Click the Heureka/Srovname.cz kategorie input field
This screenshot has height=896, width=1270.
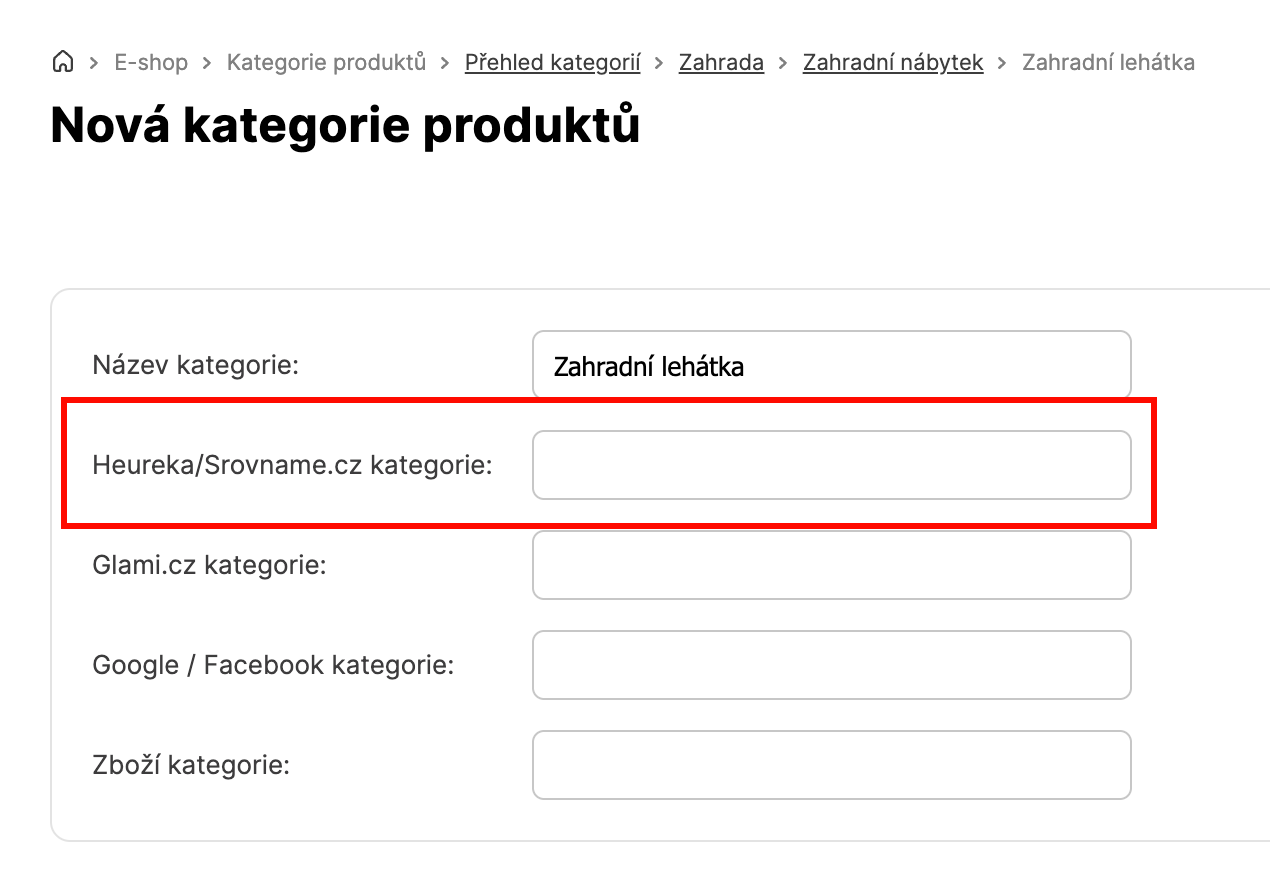click(x=831, y=465)
